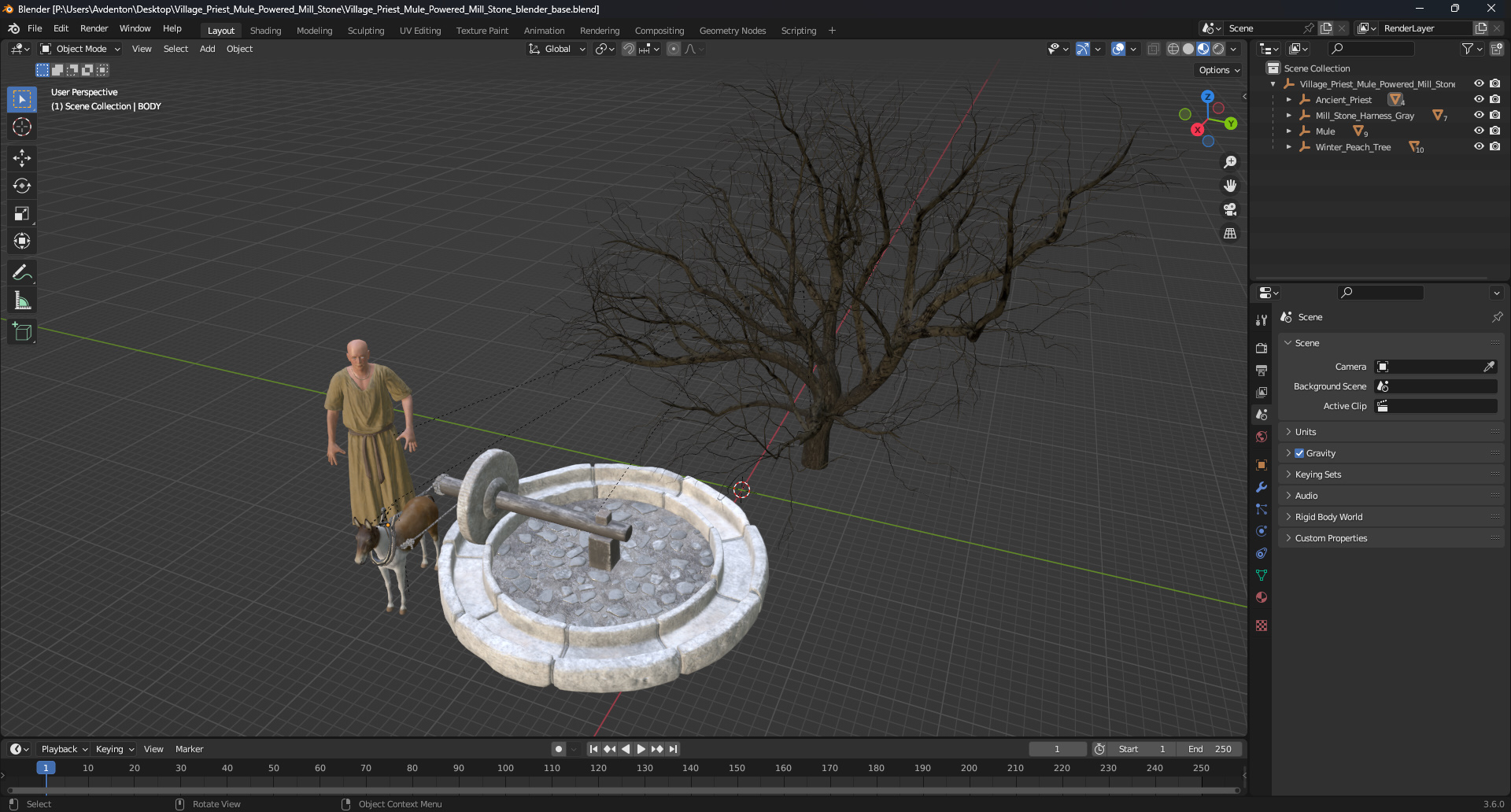Open the View Layer properties tab
Screen dimensions: 1511x812
click(1262, 392)
